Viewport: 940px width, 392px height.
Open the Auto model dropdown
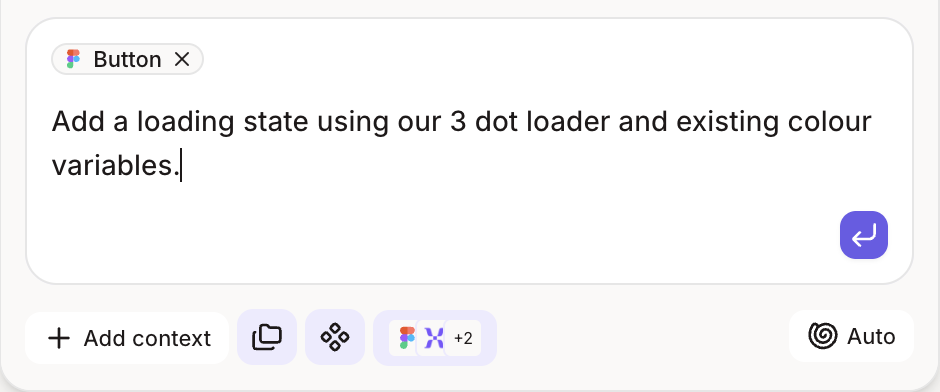tap(851, 336)
